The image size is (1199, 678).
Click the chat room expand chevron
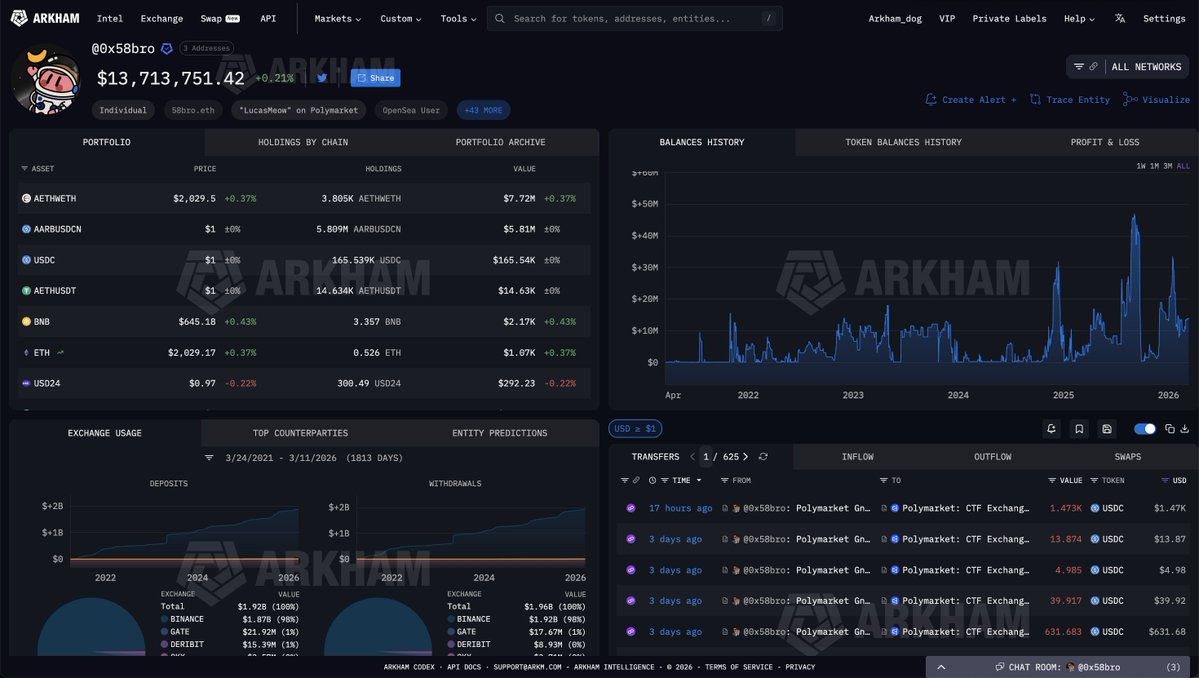941,667
